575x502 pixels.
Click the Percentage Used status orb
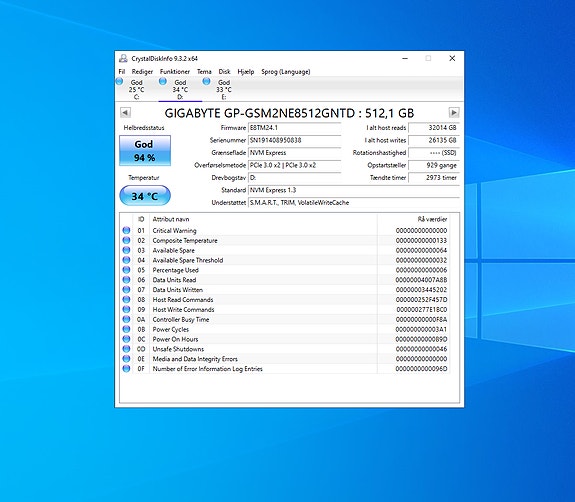tap(126, 270)
